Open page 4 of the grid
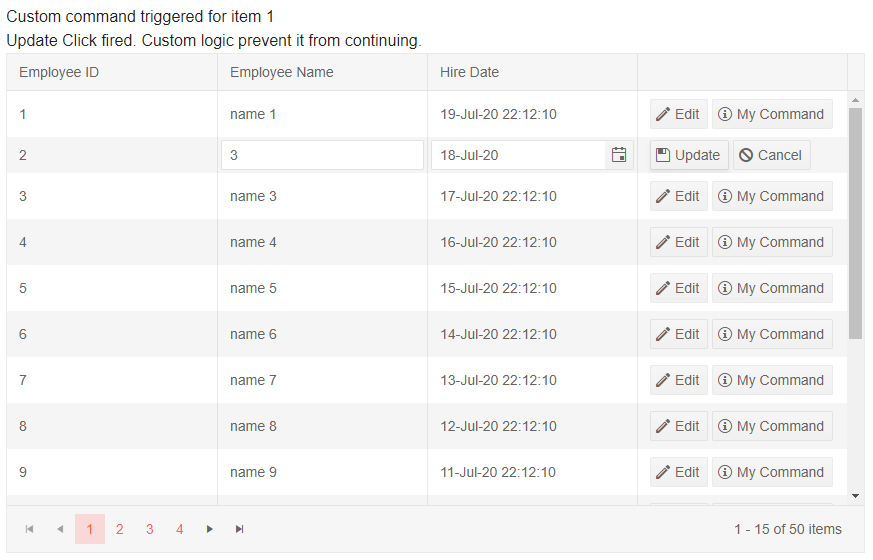The height and width of the screenshot is (560, 873). (x=179, y=529)
